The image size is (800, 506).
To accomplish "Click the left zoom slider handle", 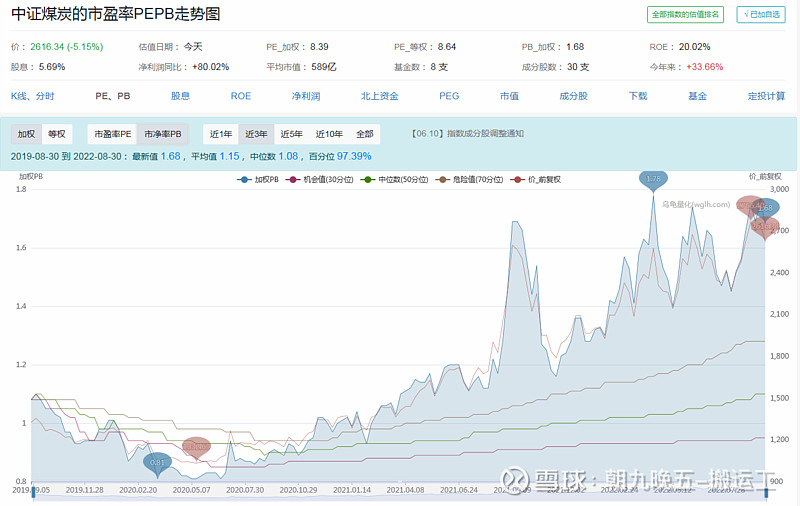I will pos(34,493).
